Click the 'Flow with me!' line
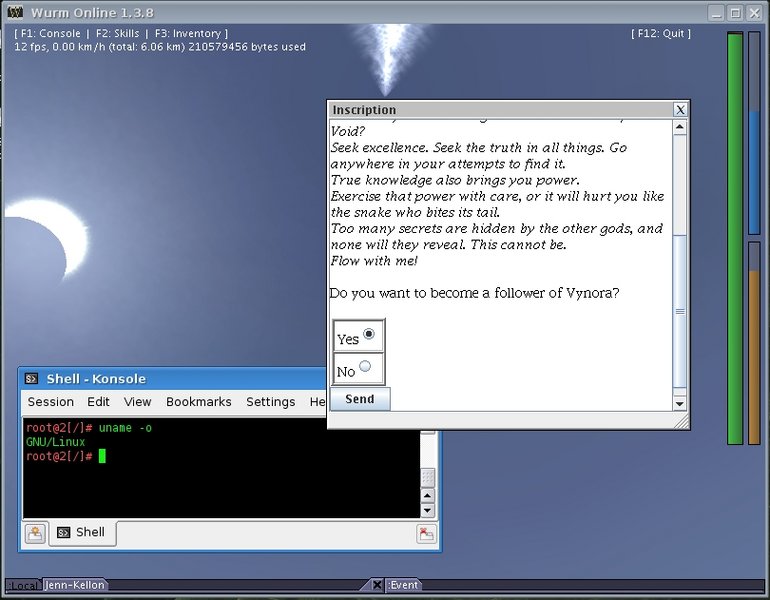 coord(374,261)
